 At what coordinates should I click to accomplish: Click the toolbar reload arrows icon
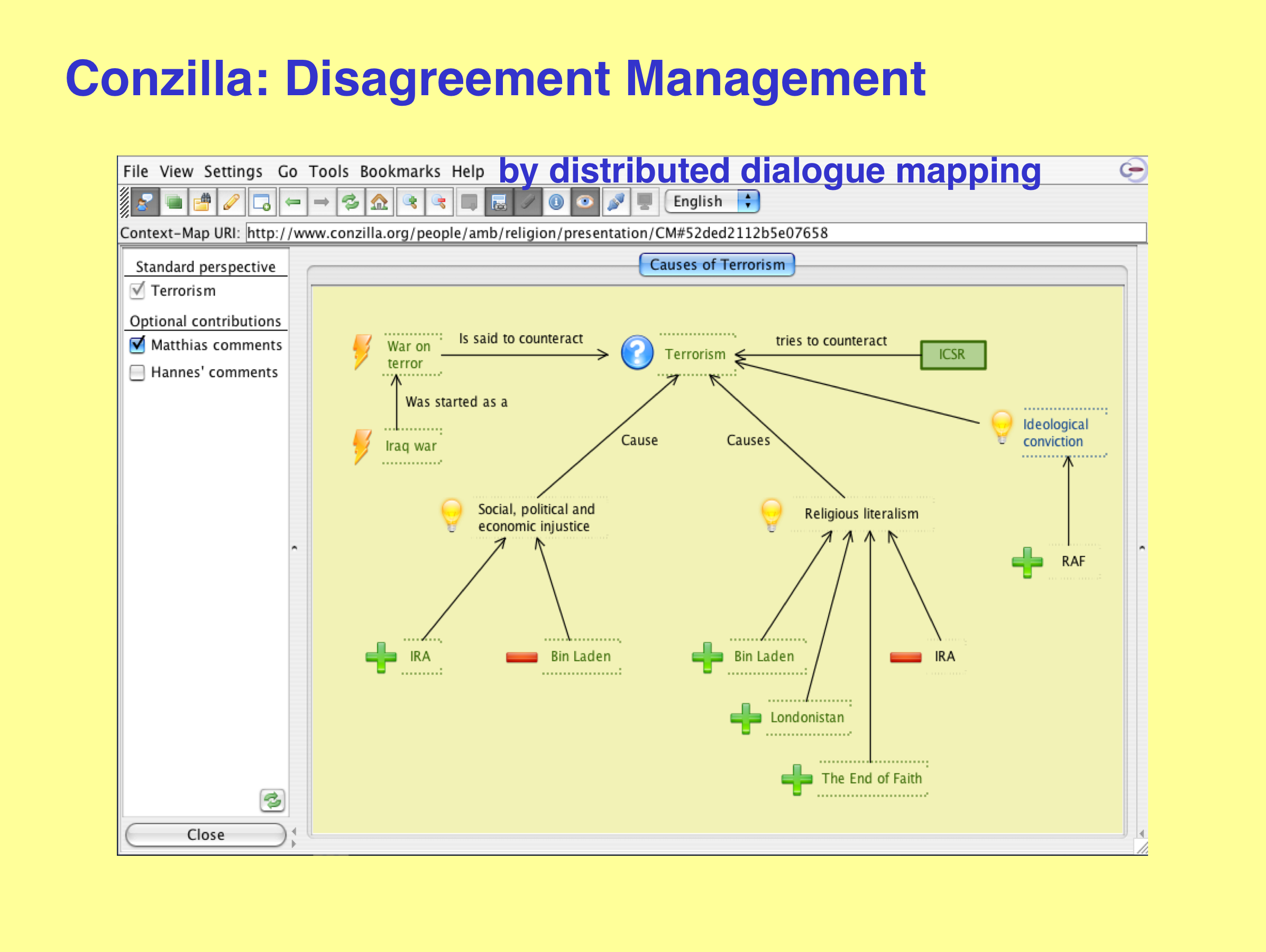click(x=350, y=202)
